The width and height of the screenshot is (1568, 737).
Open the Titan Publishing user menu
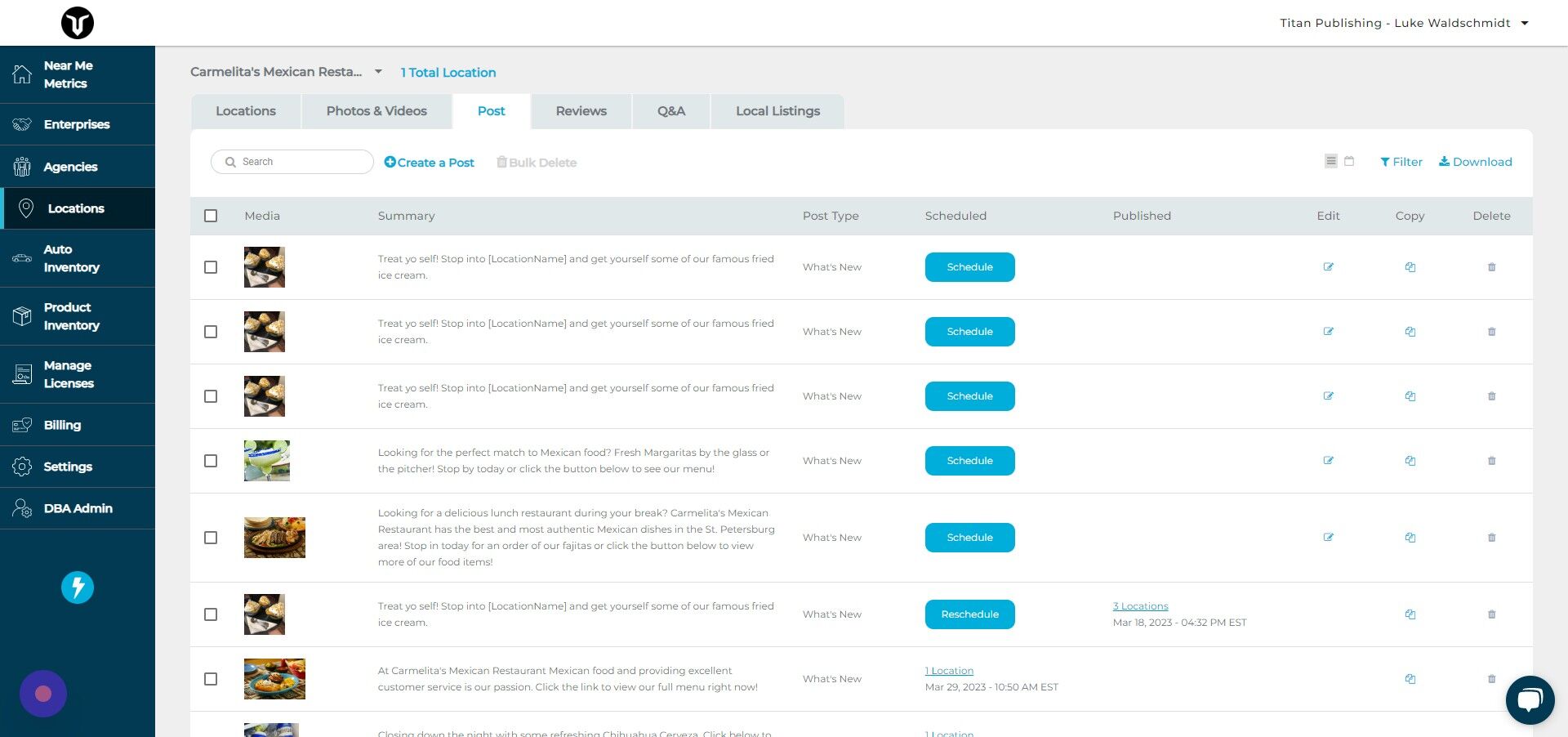click(1404, 23)
